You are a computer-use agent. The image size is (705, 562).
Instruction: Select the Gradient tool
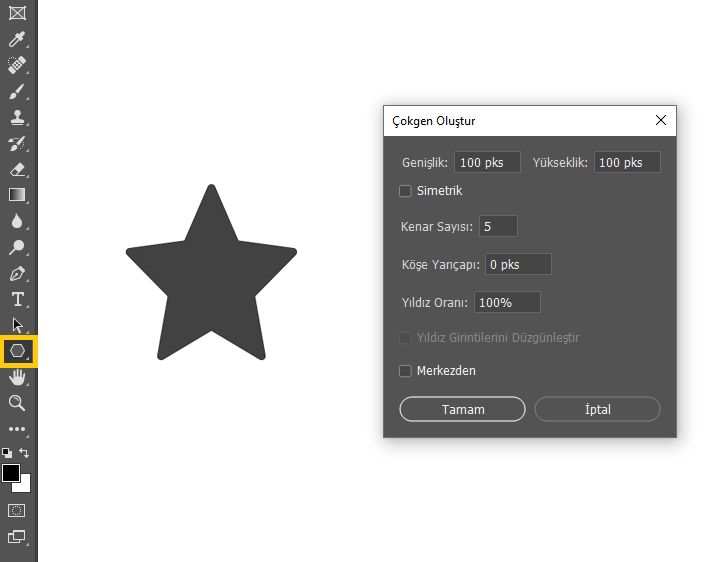(17, 195)
